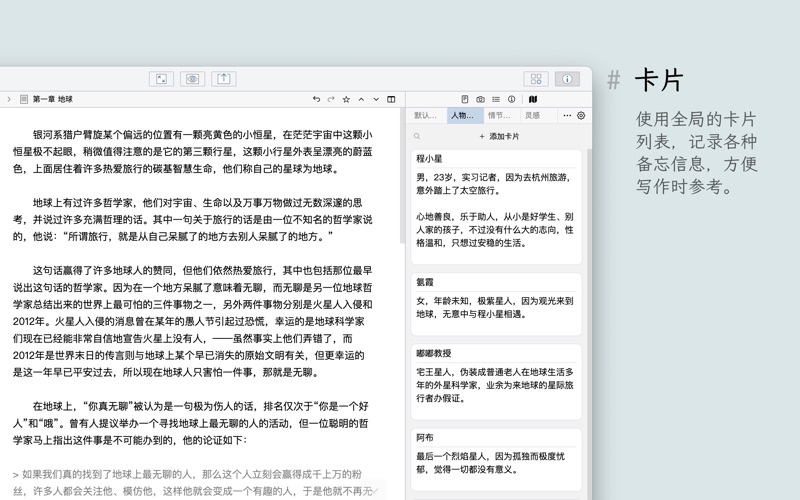
Task: Click the undo arrow icon
Action: [x=316, y=100]
